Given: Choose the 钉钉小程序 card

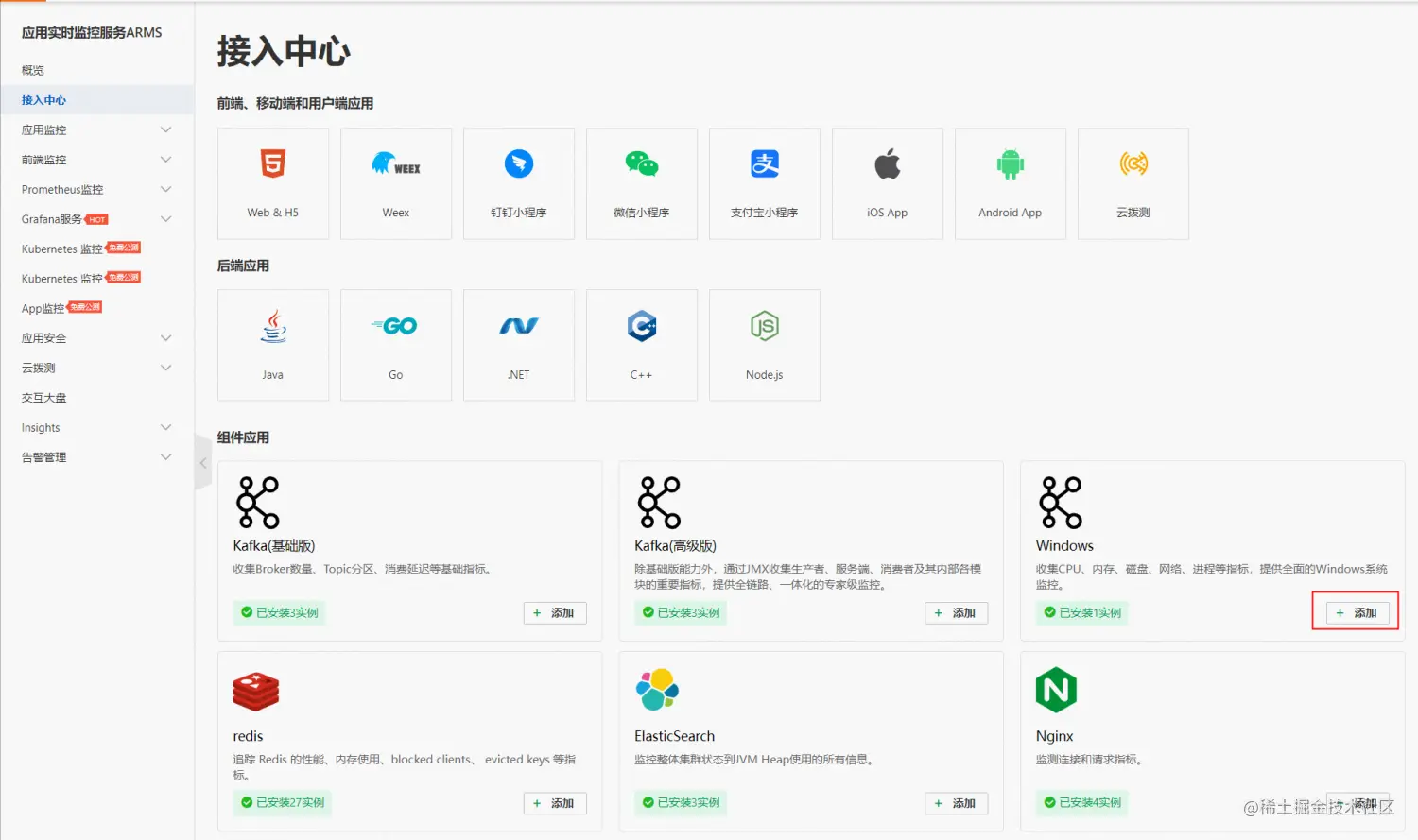Looking at the screenshot, I should pos(519,183).
